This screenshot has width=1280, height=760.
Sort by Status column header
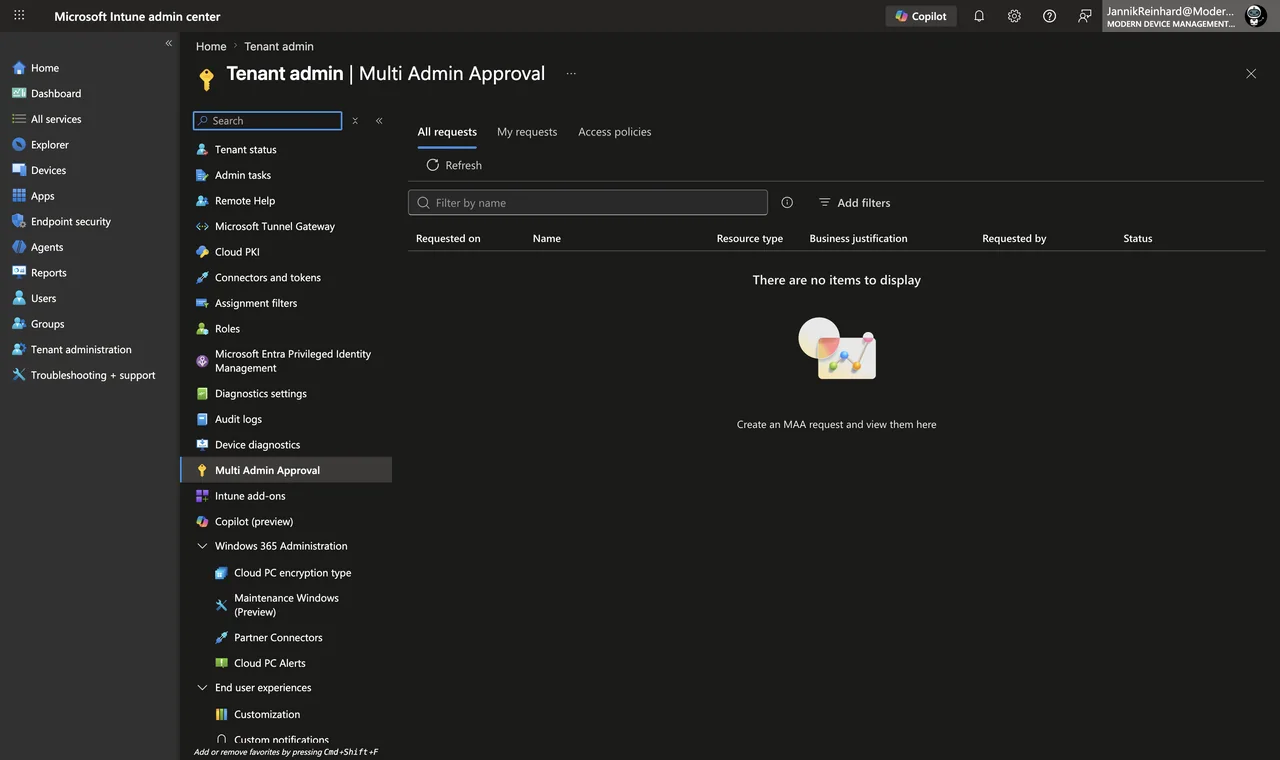(1138, 239)
